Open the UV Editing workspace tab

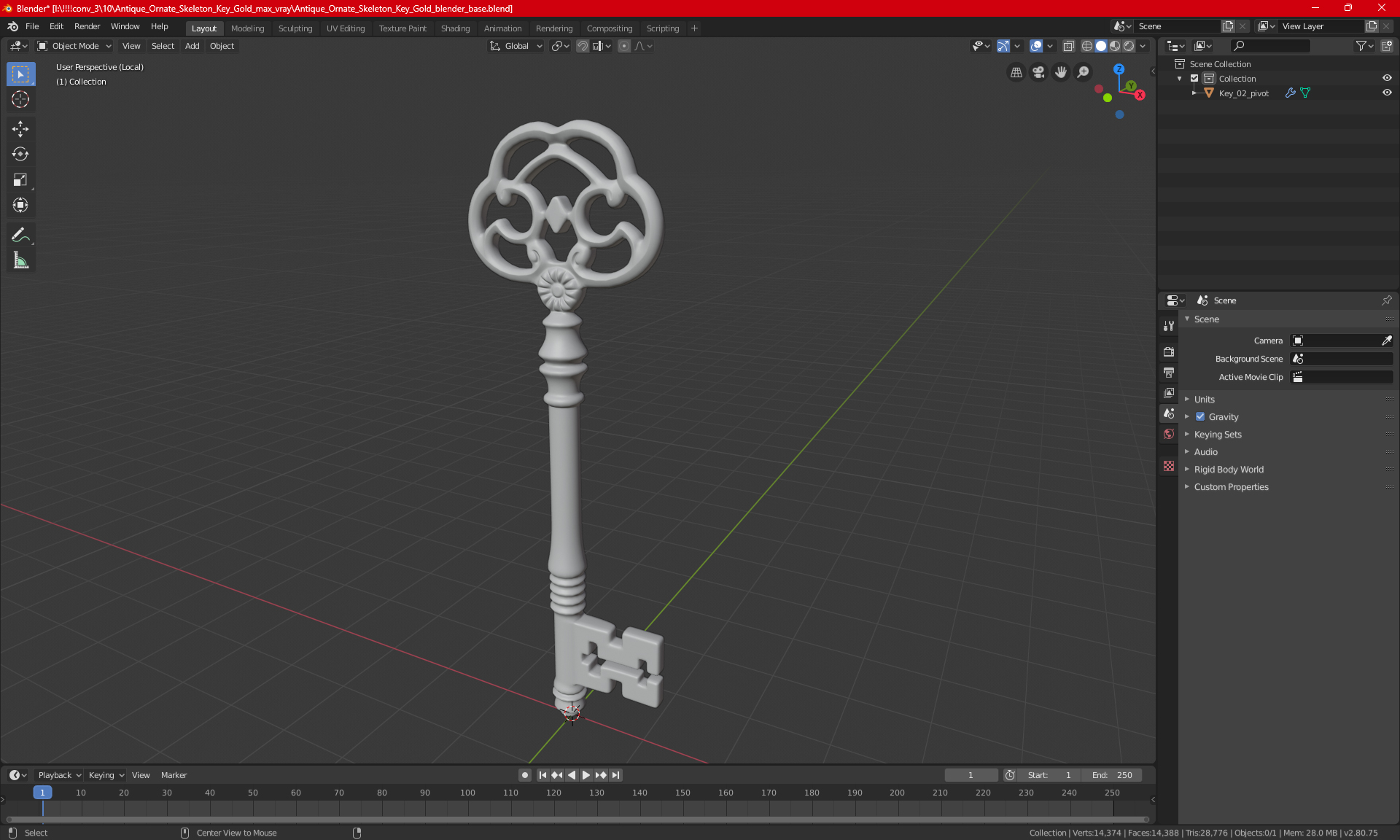(346, 28)
